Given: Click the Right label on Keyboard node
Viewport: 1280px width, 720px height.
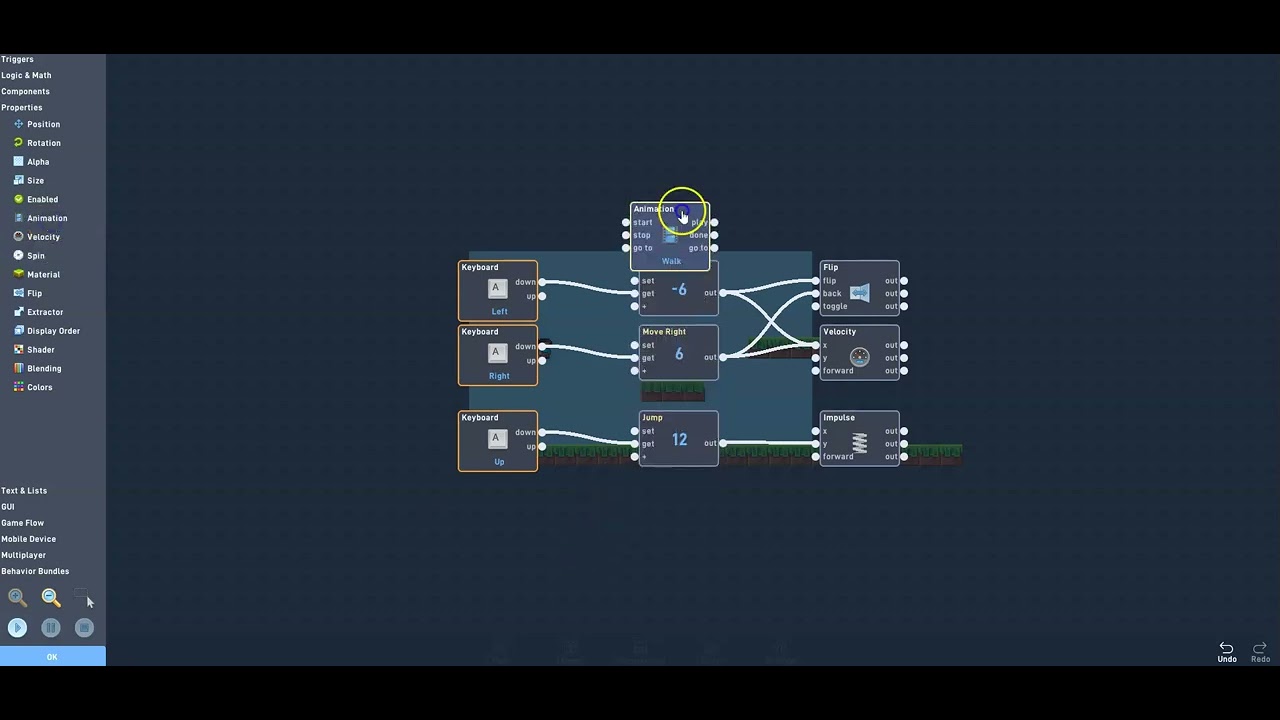Looking at the screenshot, I should 499,376.
